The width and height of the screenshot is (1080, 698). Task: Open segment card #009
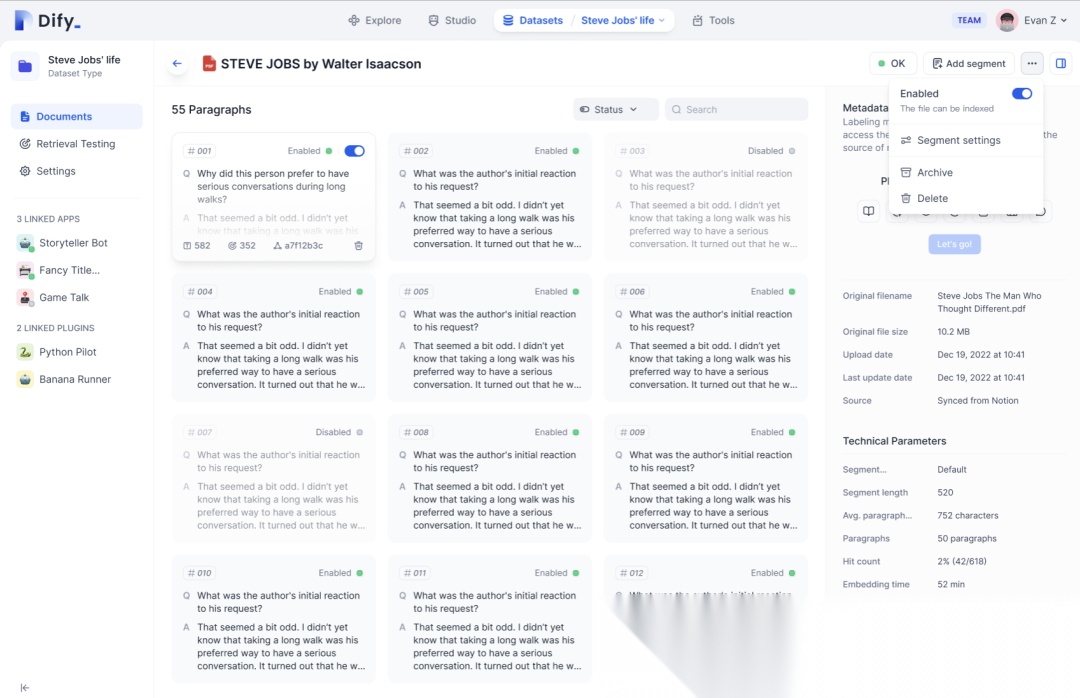coord(706,478)
